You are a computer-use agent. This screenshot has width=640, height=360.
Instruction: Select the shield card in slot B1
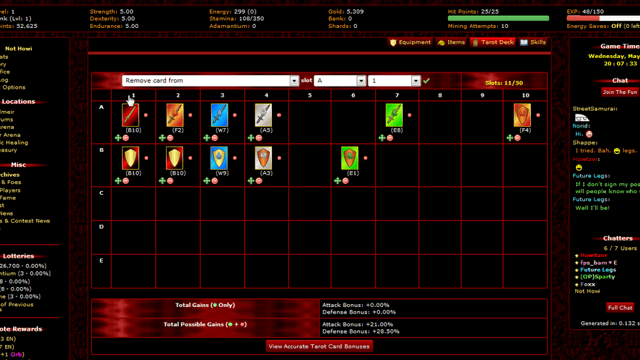pyautogui.click(x=131, y=158)
